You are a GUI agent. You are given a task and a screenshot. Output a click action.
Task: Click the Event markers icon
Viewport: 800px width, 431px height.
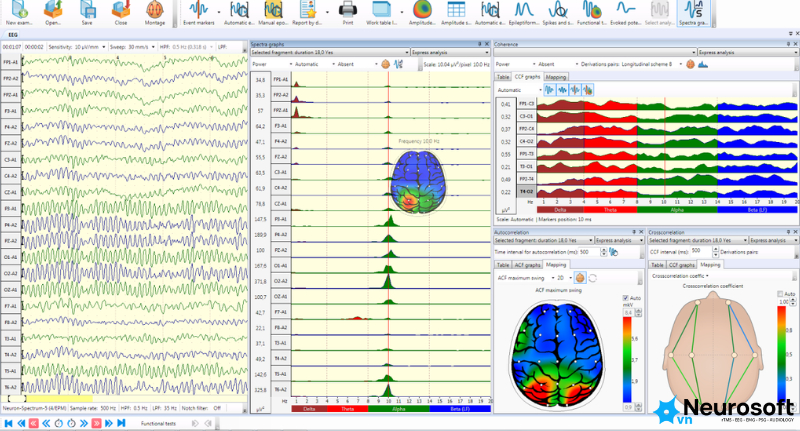(198, 13)
